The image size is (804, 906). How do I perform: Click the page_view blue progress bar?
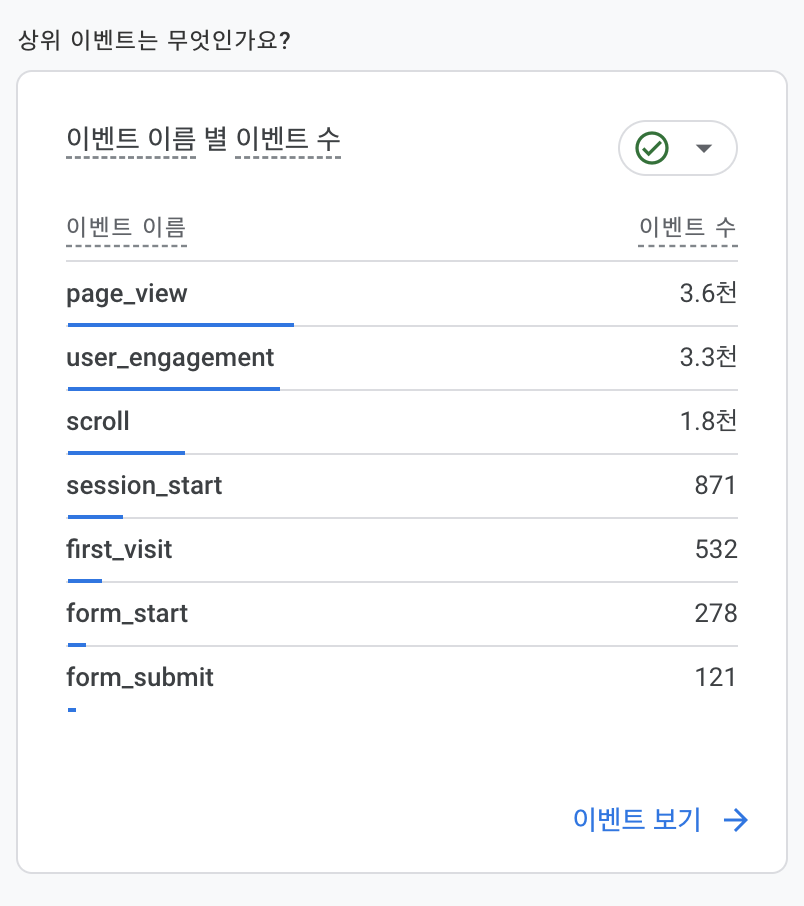click(x=180, y=324)
